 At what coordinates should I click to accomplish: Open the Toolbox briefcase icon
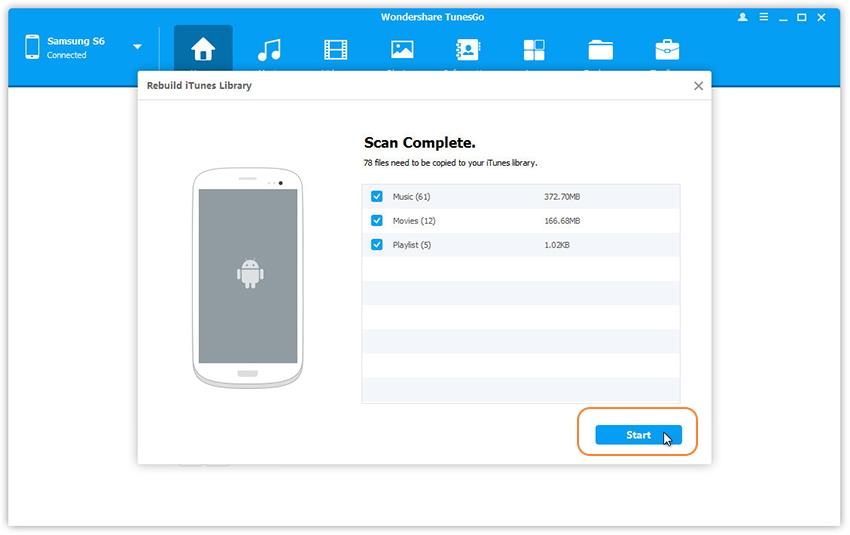click(x=667, y=50)
